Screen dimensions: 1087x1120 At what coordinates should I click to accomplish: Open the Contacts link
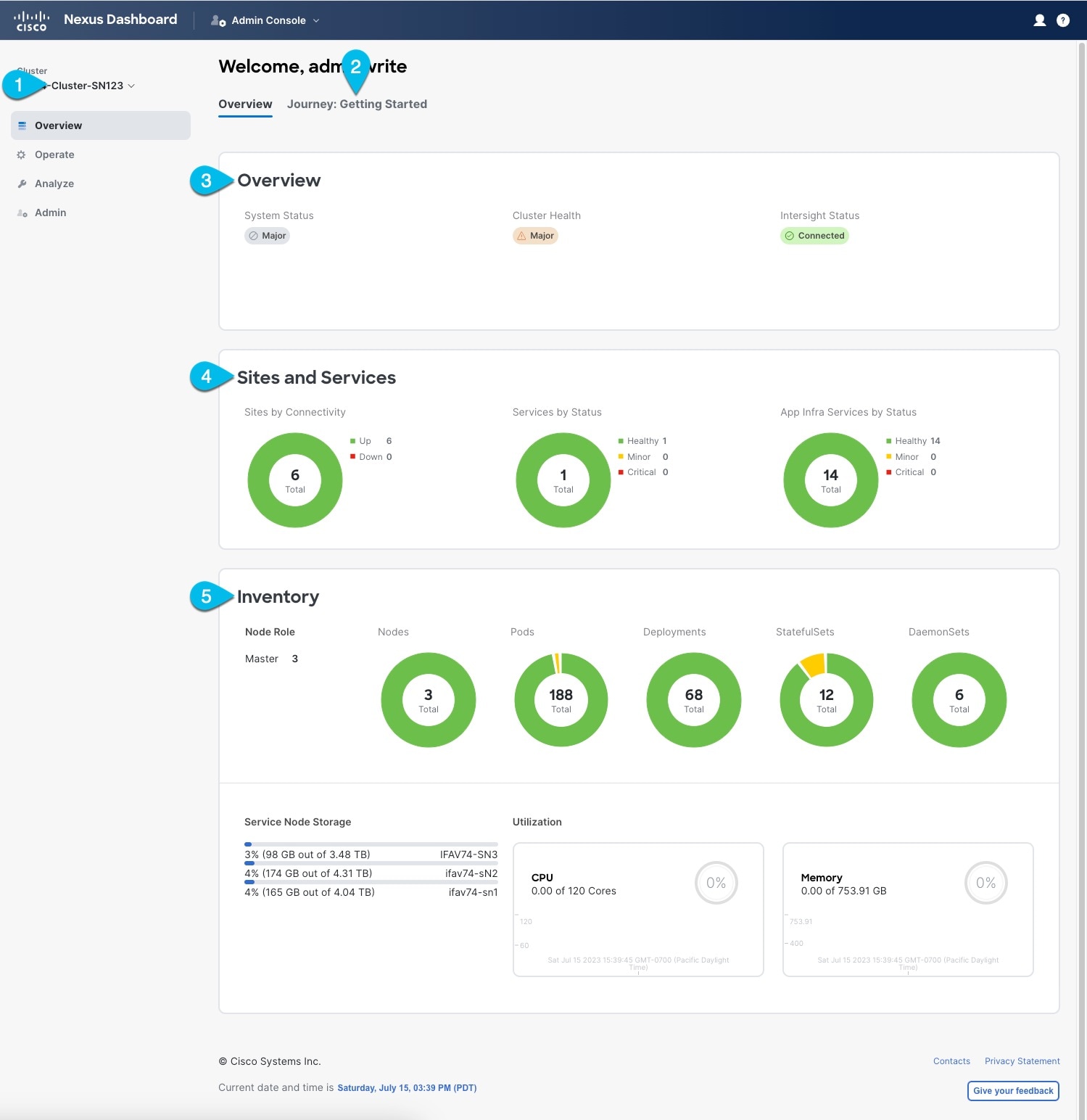coord(951,1061)
